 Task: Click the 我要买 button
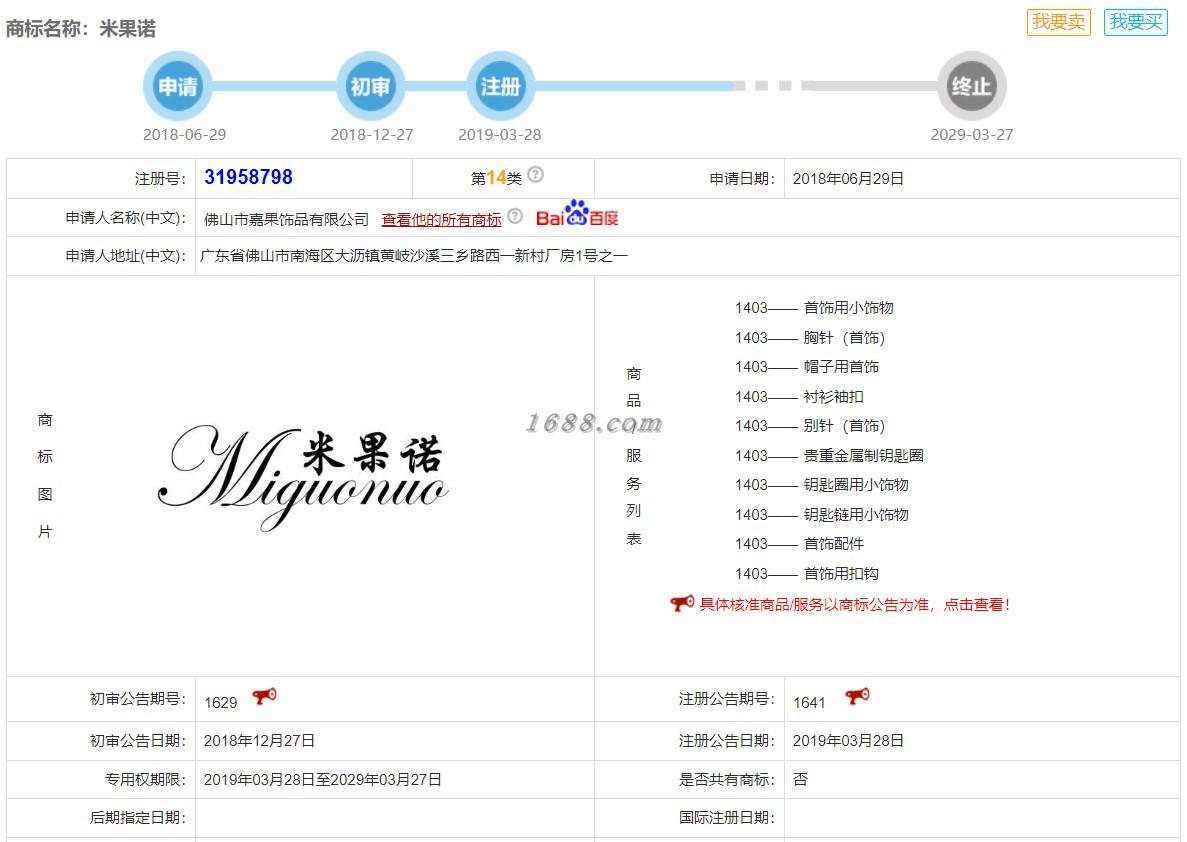point(1136,22)
